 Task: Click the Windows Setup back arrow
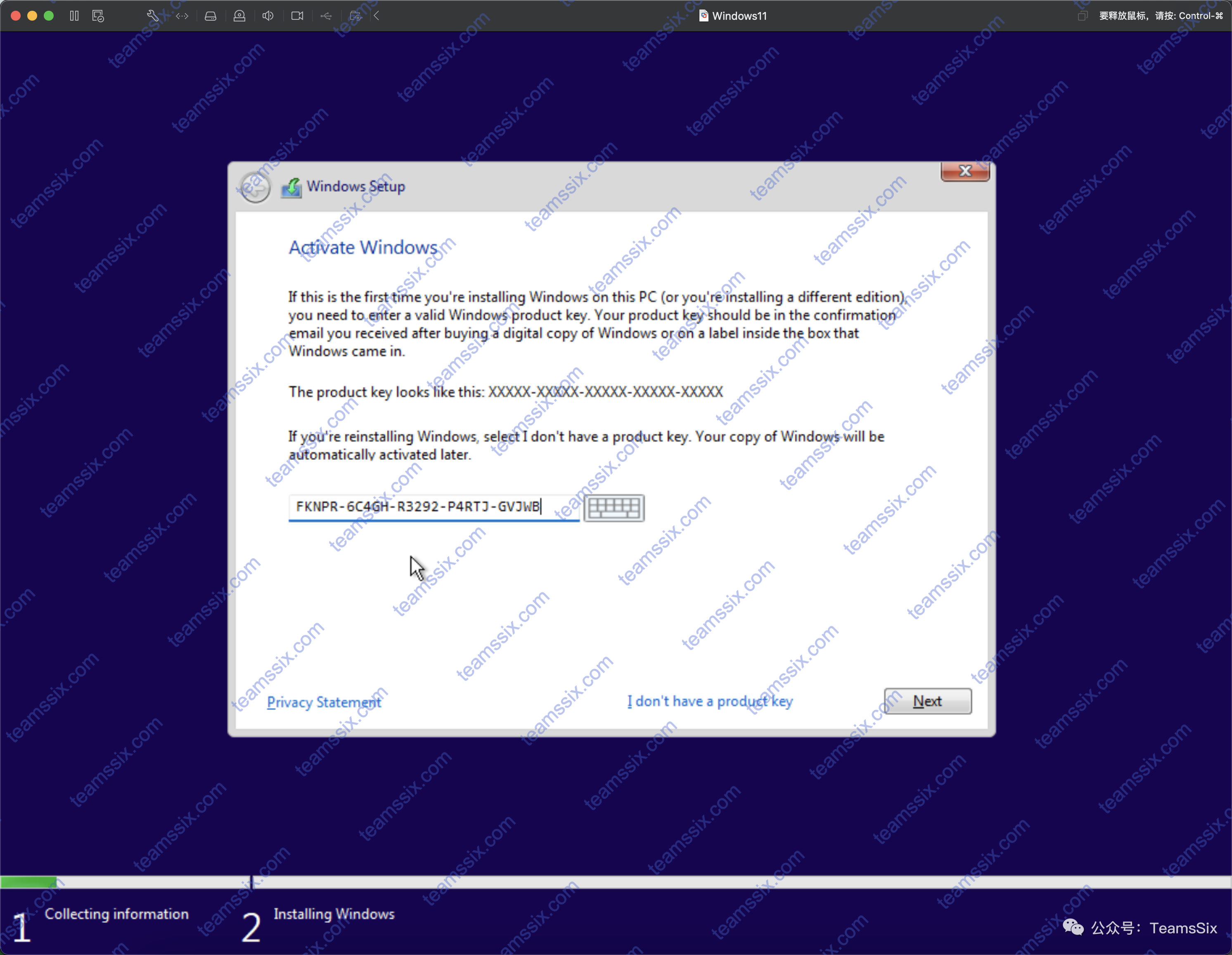tap(255, 187)
